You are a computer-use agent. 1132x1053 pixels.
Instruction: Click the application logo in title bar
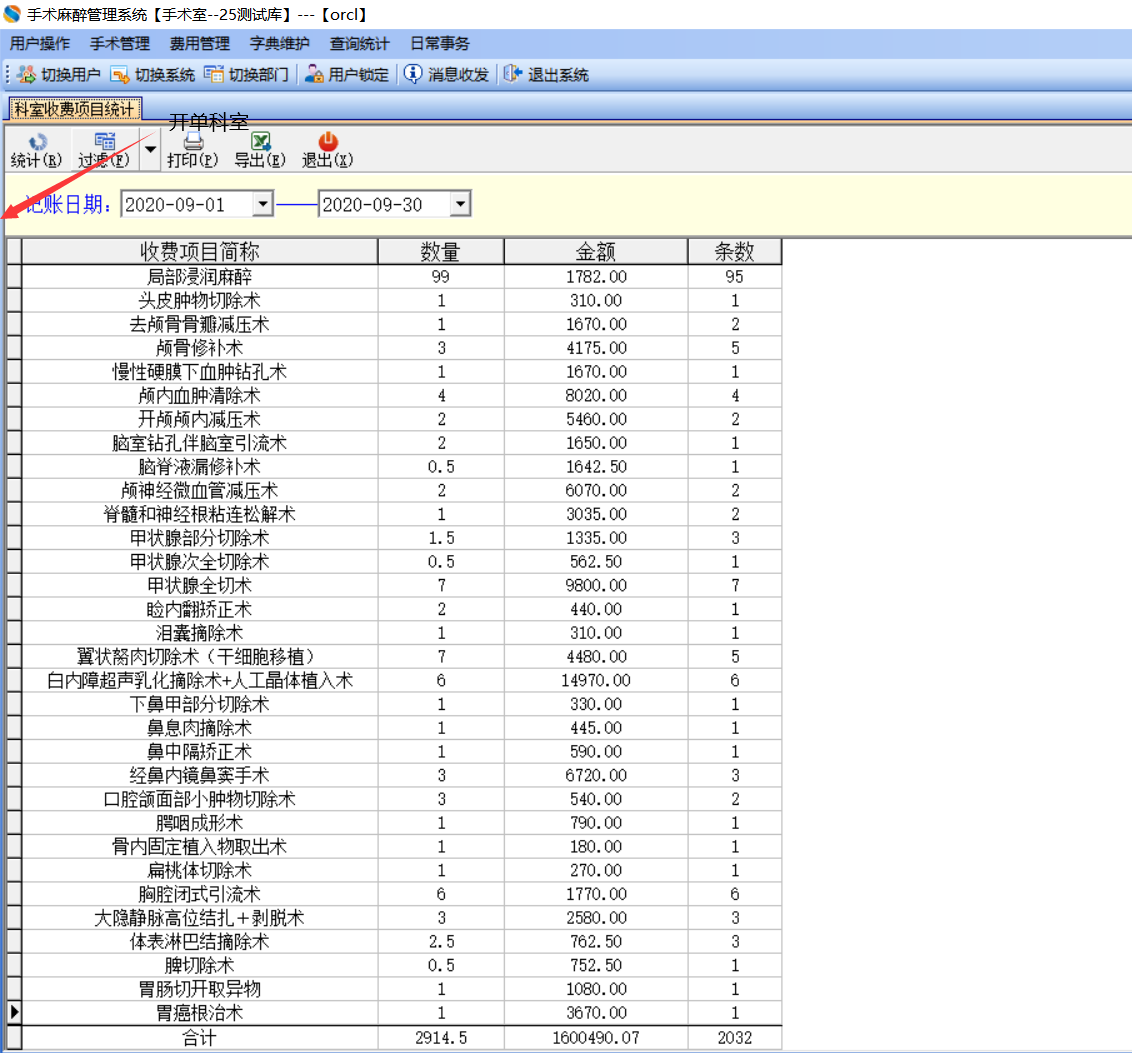(x=12, y=14)
